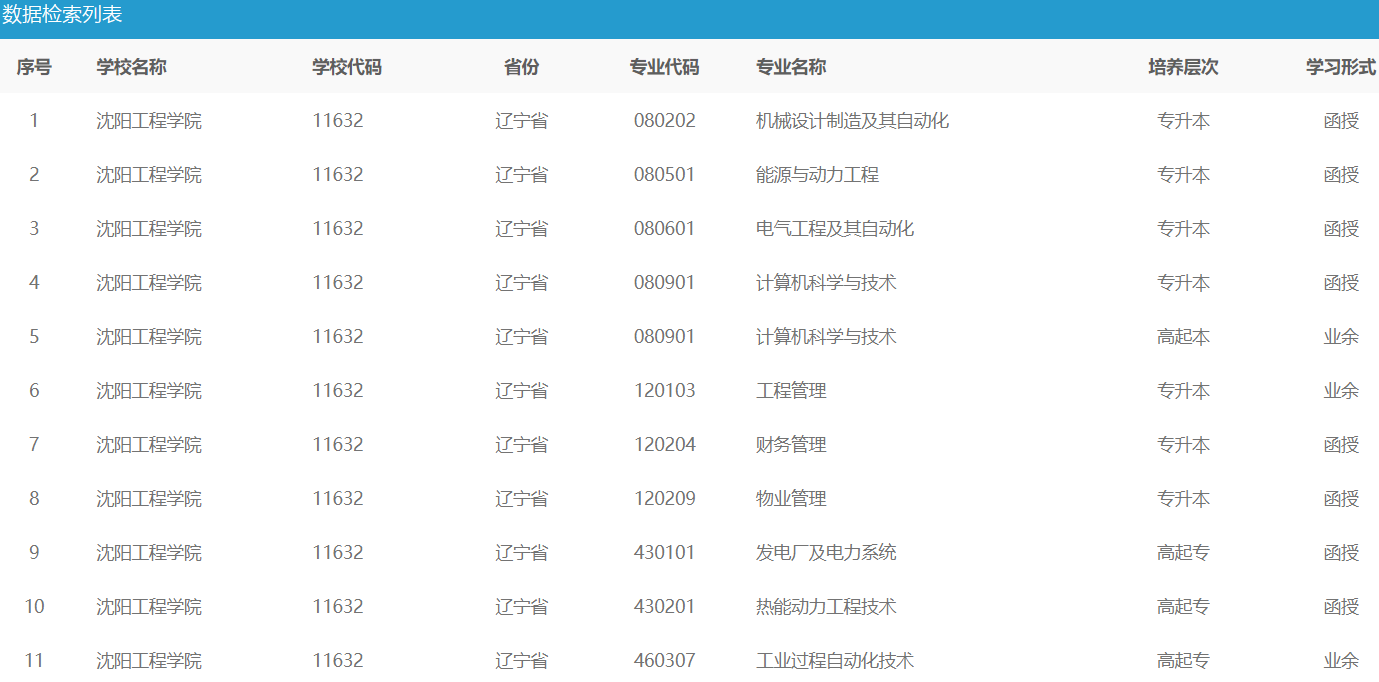Click 业余 in the 高起本 计算机科学与技术 row
Image resolution: width=1379 pixels, height=682 pixels.
[x=1342, y=337]
